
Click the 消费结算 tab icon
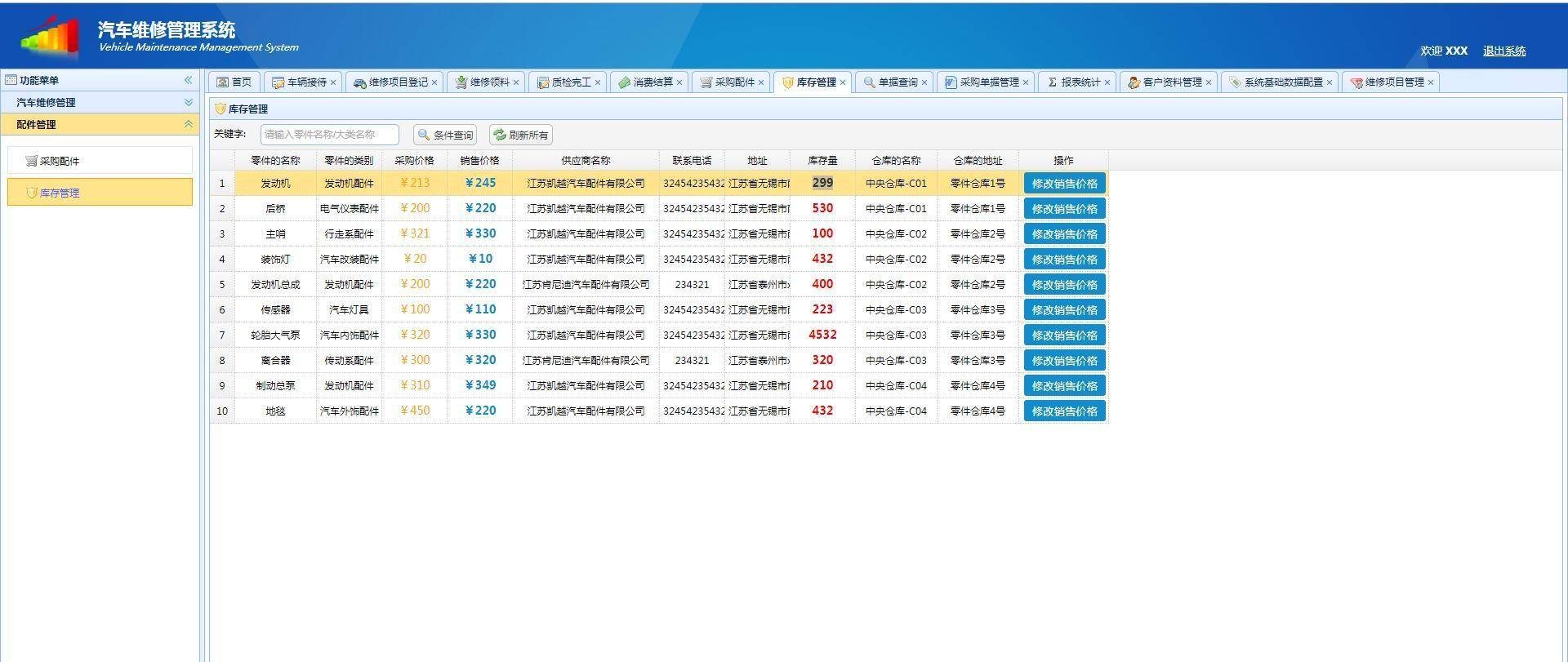pos(624,82)
